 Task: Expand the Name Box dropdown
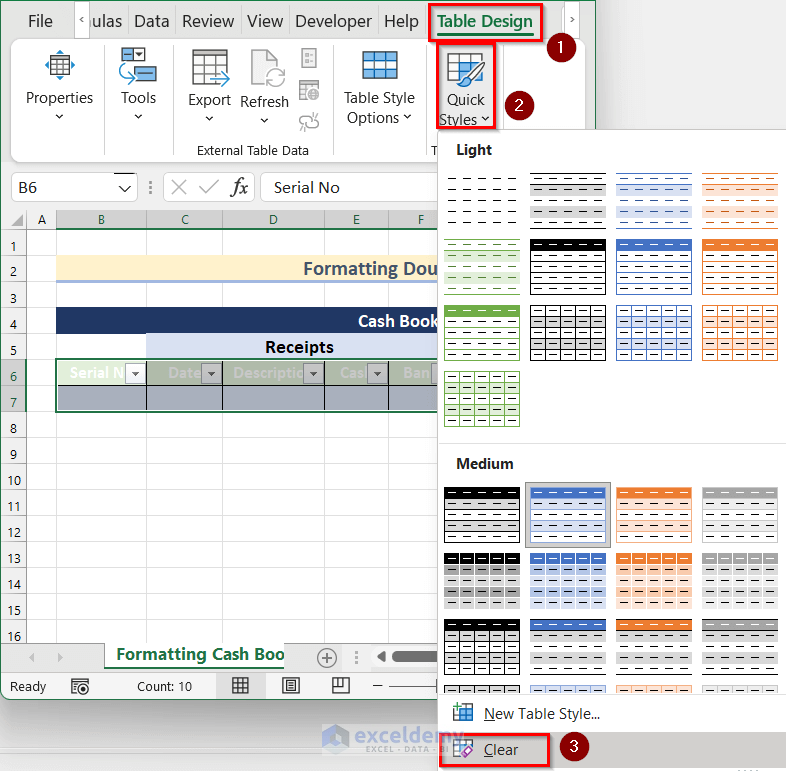(x=124, y=188)
